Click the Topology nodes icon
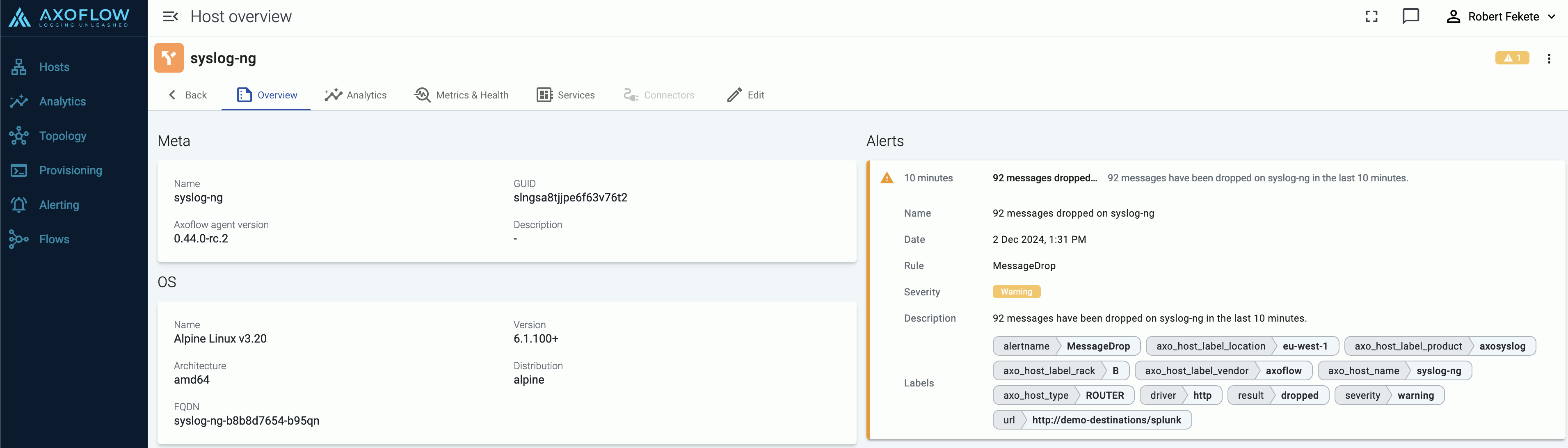This screenshot has width=1568, height=448. click(x=19, y=136)
